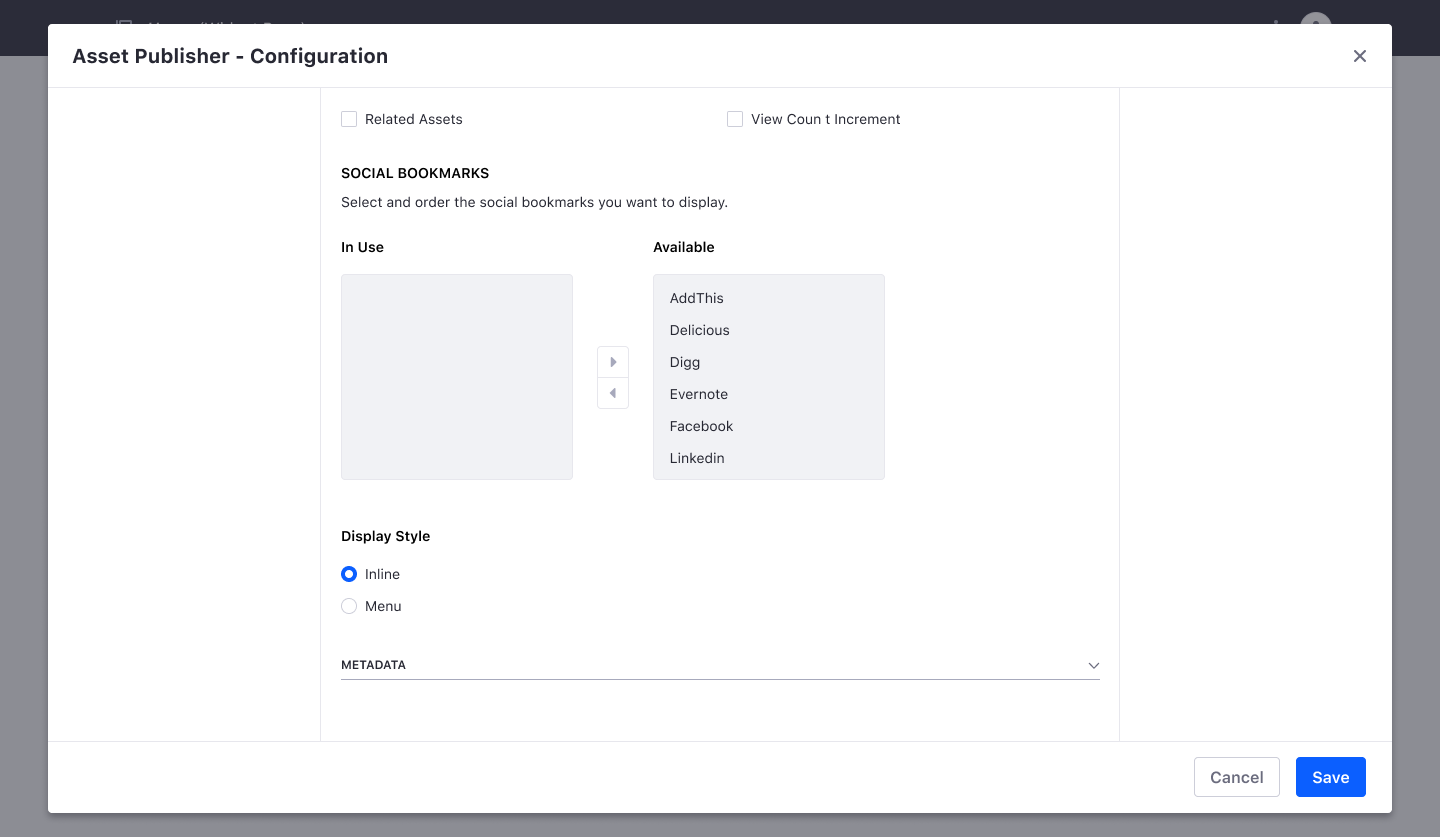Choose the Menu display style
Image resolution: width=1440 pixels, height=837 pixels.
point(349,606)
